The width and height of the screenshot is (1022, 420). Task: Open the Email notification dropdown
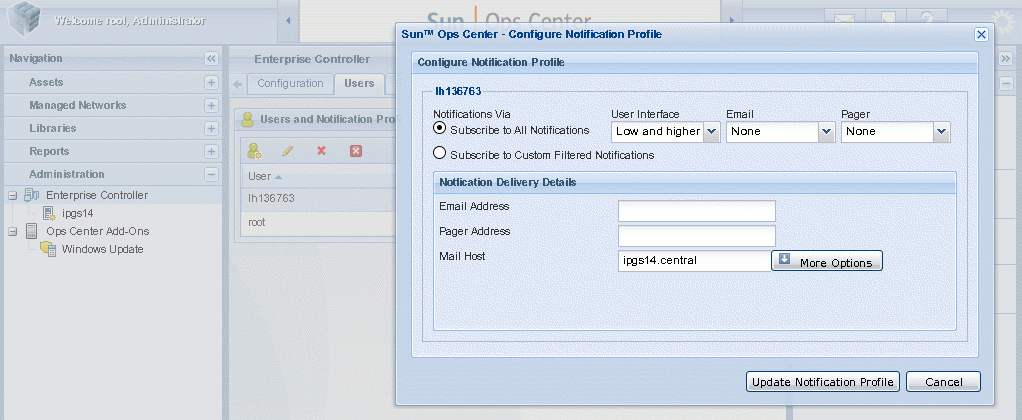[x=827, y=132]
